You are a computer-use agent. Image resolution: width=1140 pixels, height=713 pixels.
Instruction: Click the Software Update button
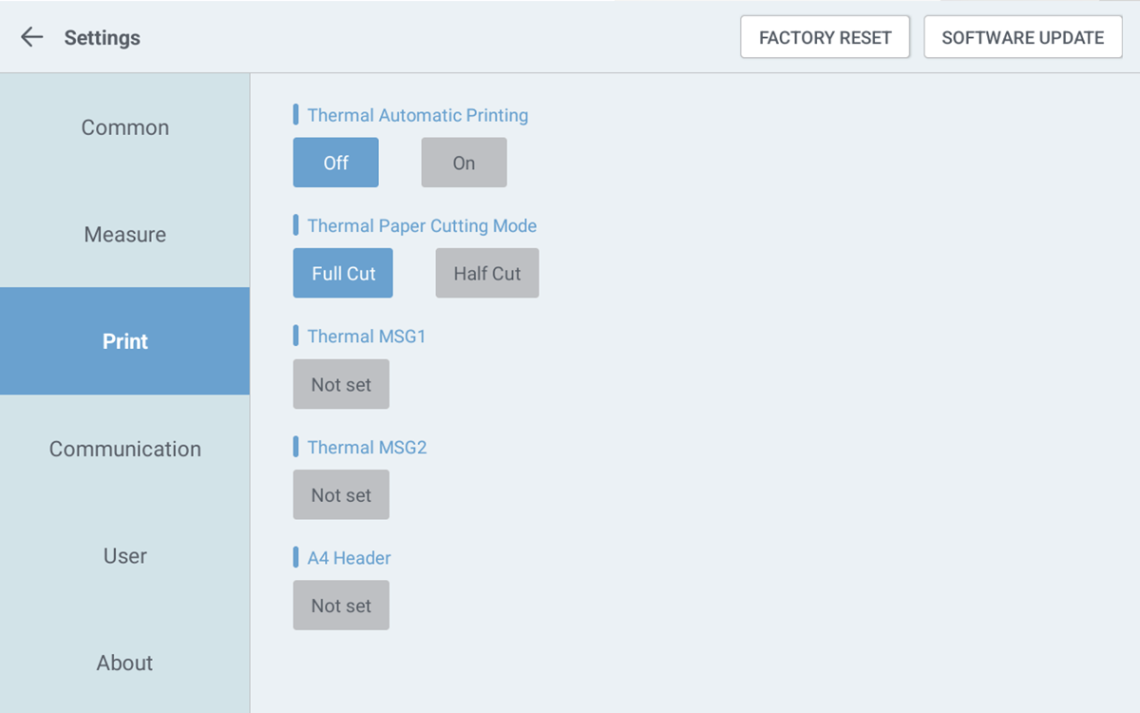point(1022,38)
